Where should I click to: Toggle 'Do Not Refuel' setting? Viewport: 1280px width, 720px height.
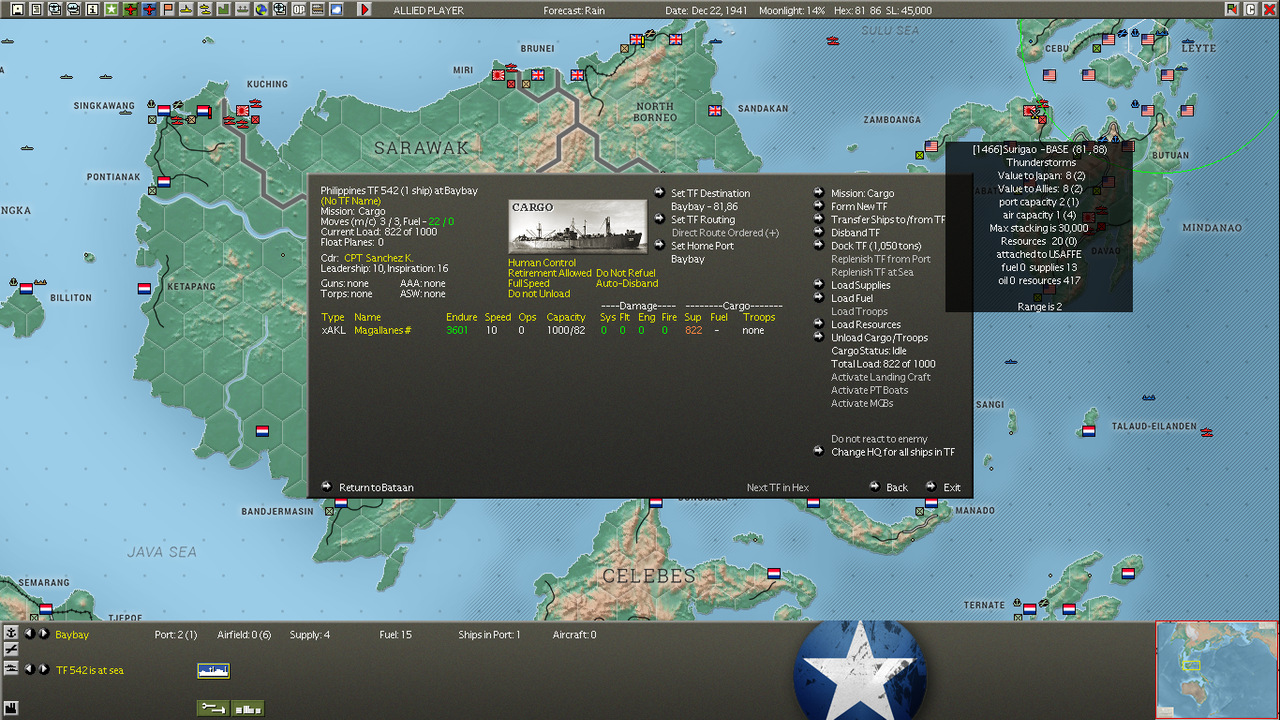tap(626, 273)
